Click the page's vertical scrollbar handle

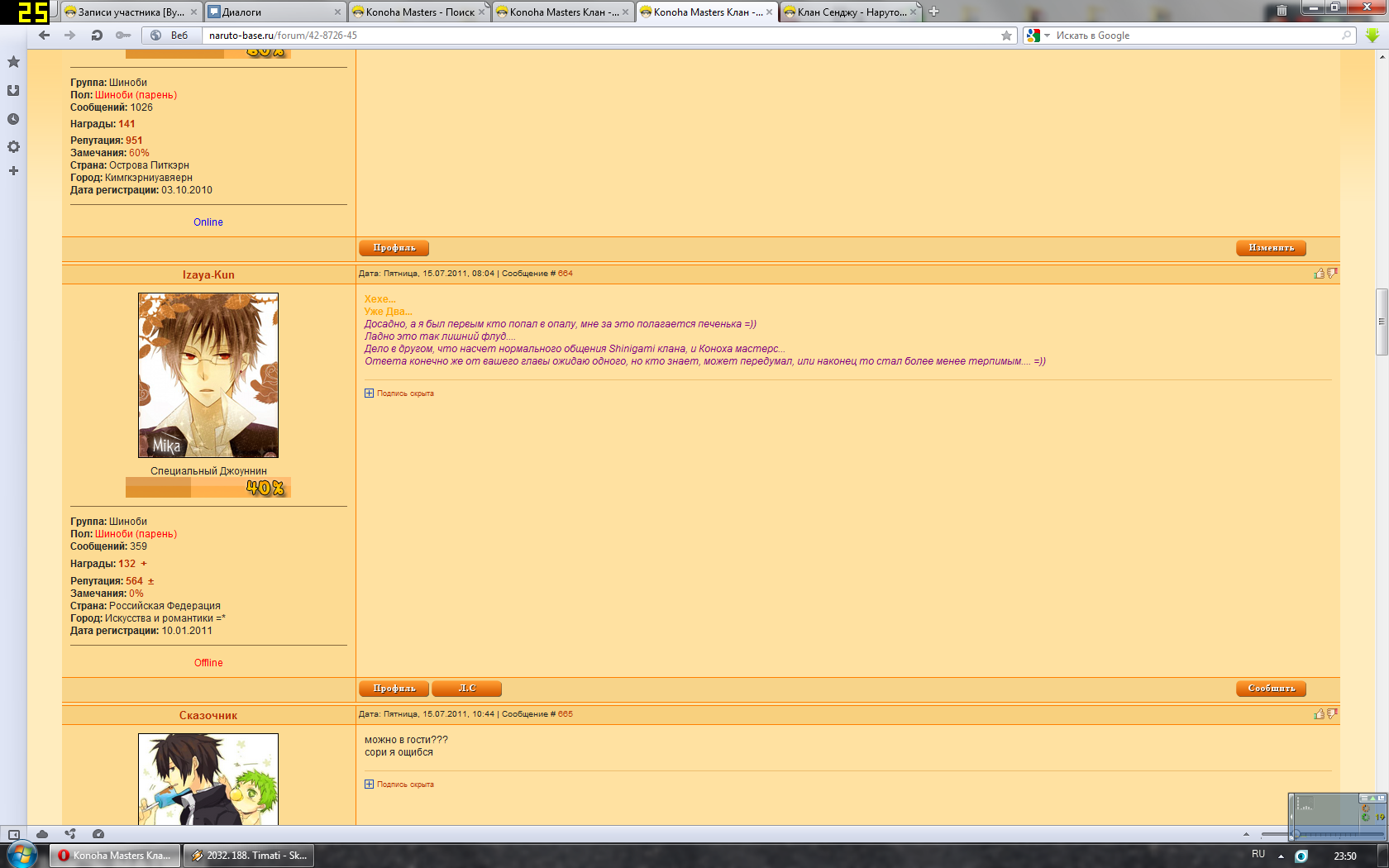[x=1382, y=322]
